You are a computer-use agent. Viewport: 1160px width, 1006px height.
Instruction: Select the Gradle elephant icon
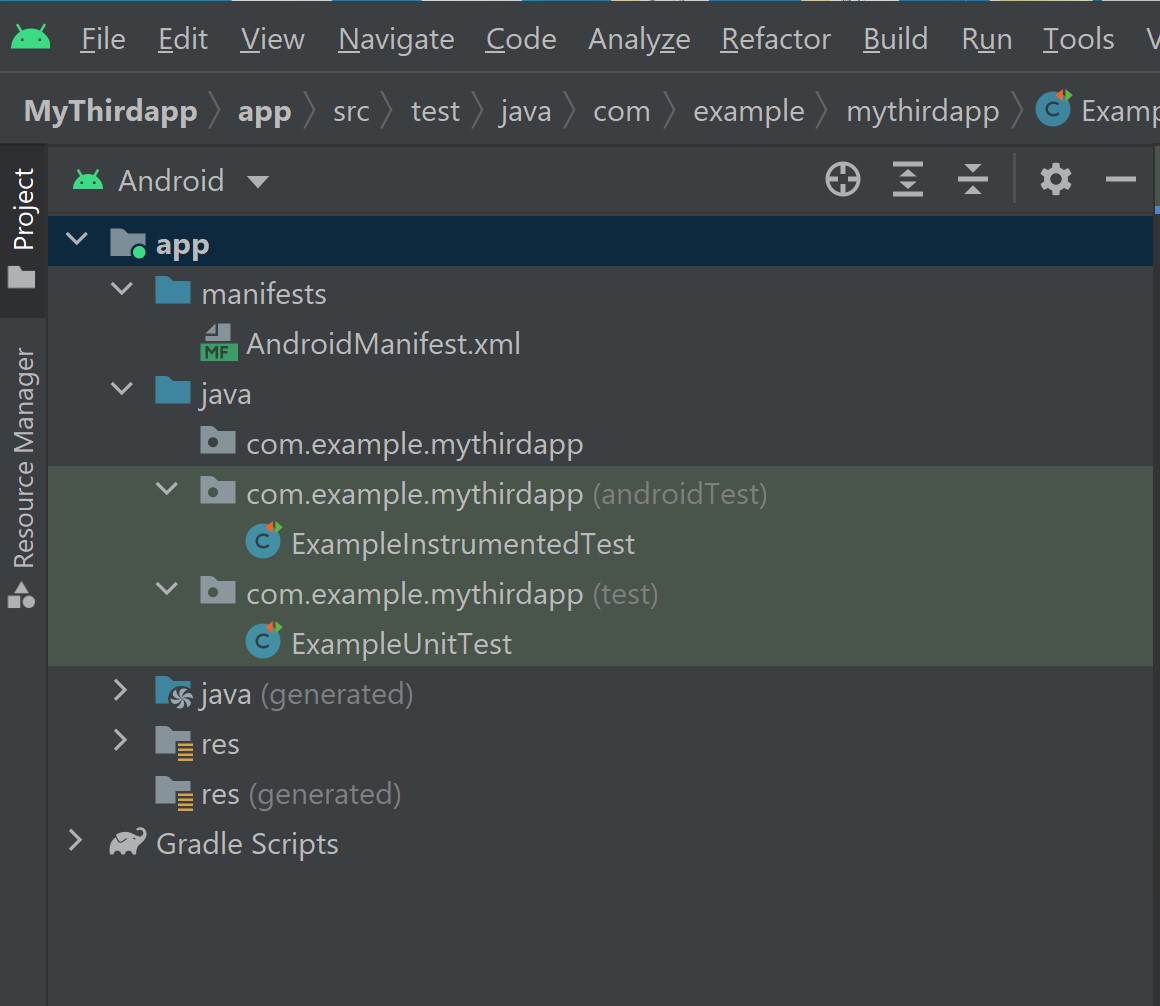coord(128,842)
